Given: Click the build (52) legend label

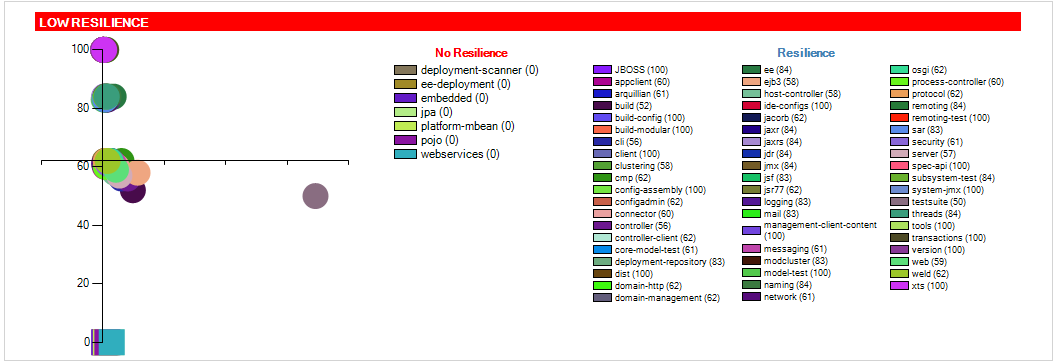Looking at the screenshot, I should [632, 106].
